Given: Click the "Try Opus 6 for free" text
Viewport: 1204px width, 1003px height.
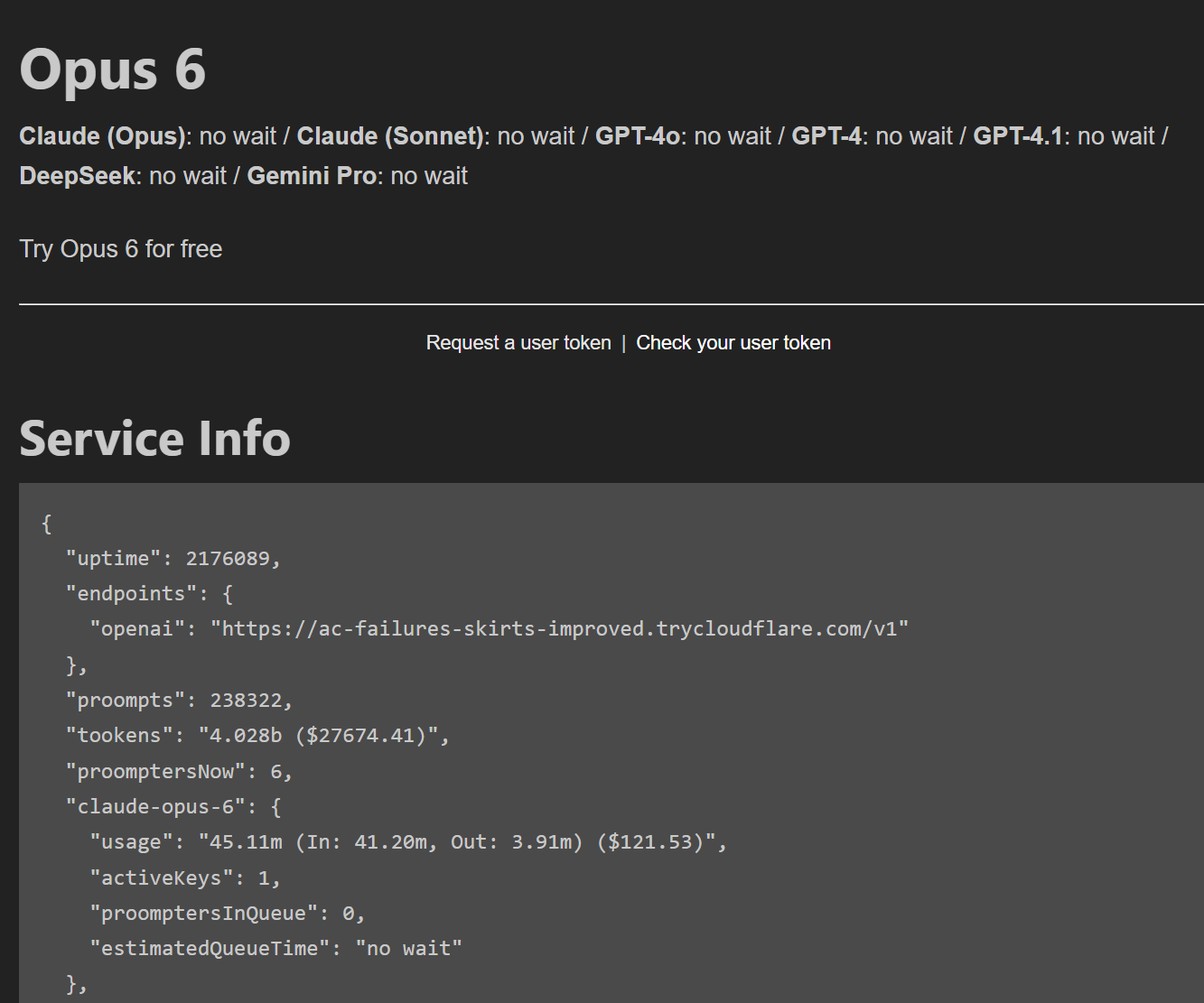Looking at the screenshot, I should (121, 249).
